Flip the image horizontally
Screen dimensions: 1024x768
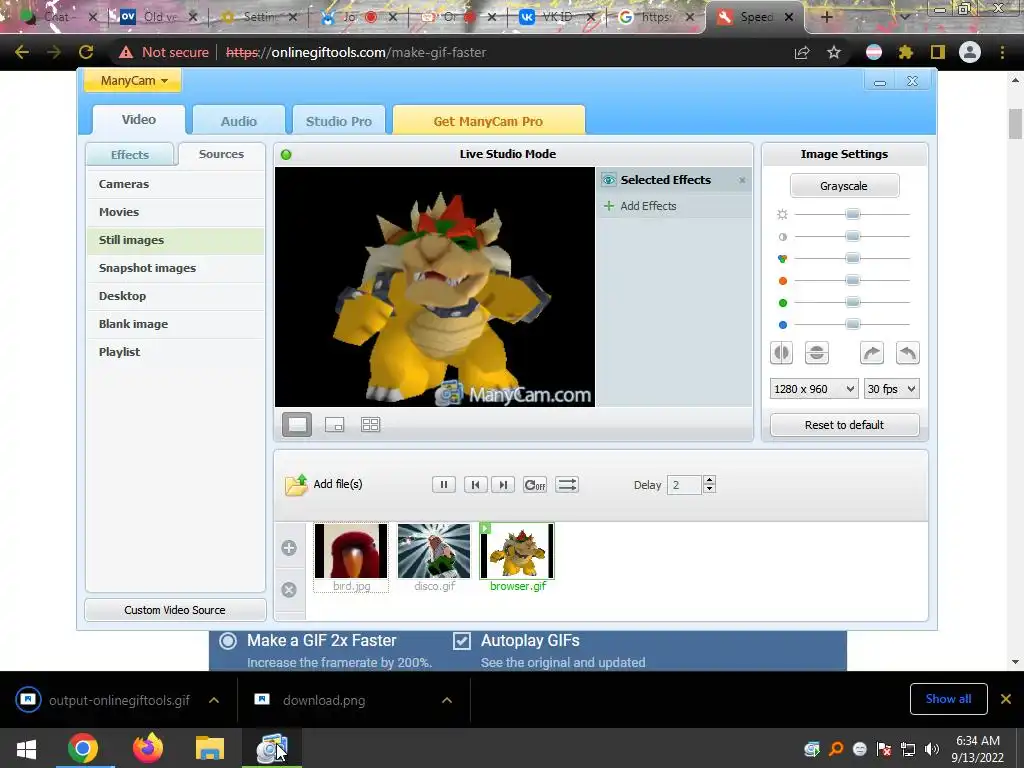[x=781, y=353]
